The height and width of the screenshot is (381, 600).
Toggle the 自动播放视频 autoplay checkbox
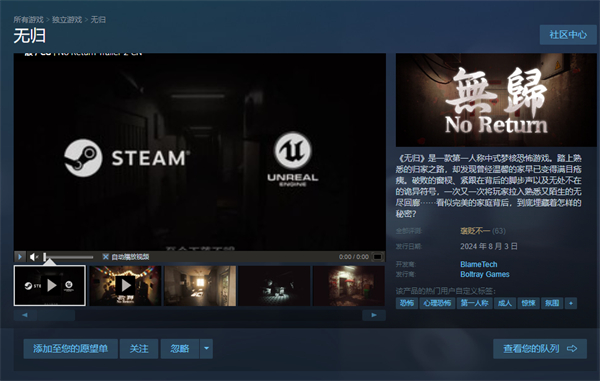(106, 257)
